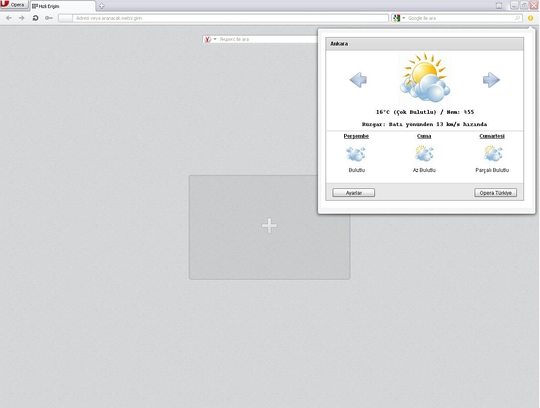
Task: Restore down the Opera window
Action: [524, 5]
